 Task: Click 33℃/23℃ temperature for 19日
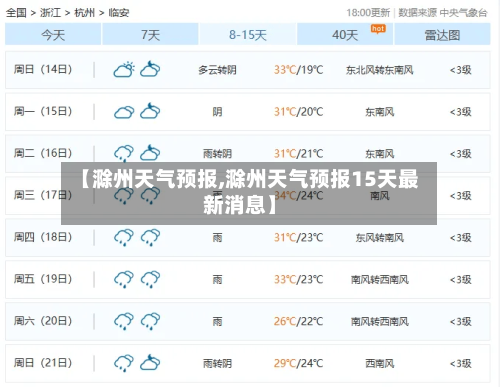pyautogui.click(x=298, y=279)
